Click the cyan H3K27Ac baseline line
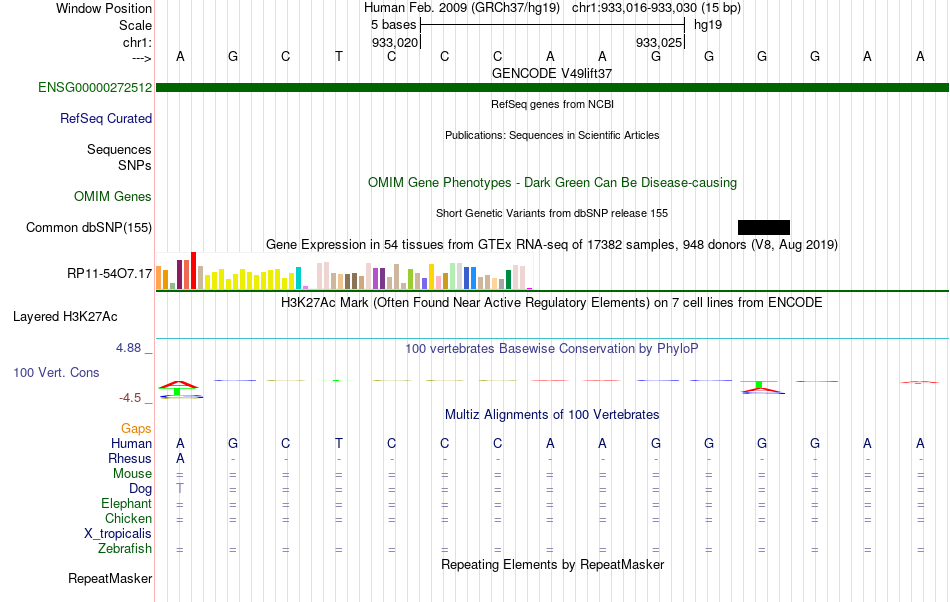This screenshot has width=950, height=602. [552, 339]
